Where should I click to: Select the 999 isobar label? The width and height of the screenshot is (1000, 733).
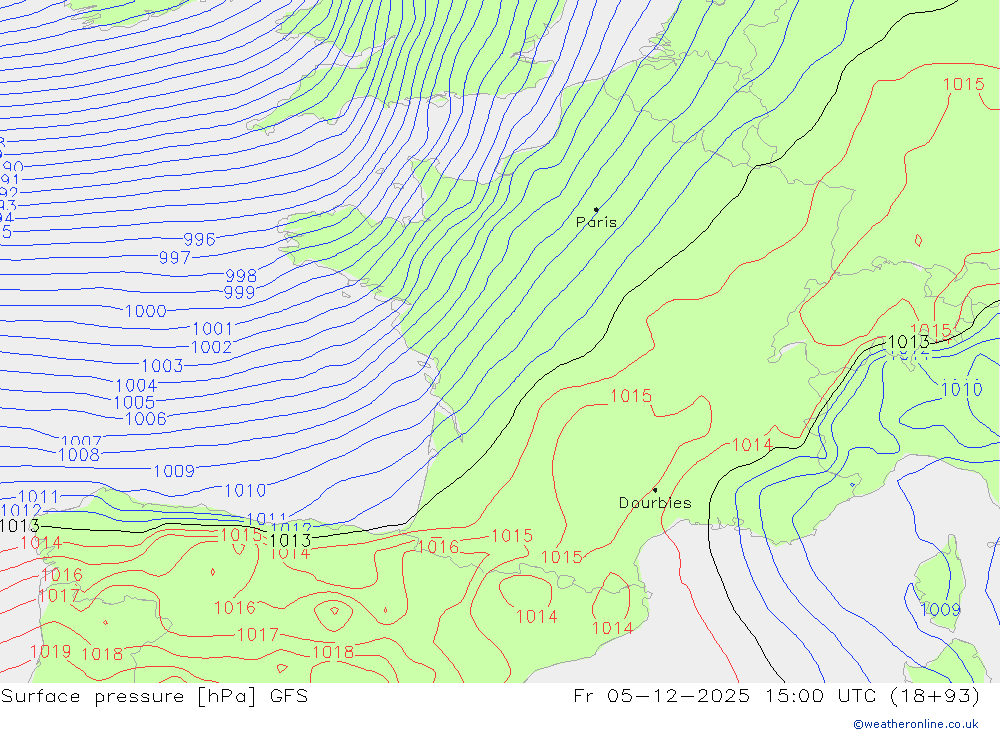pyautogui.click(x=239, y=292)
